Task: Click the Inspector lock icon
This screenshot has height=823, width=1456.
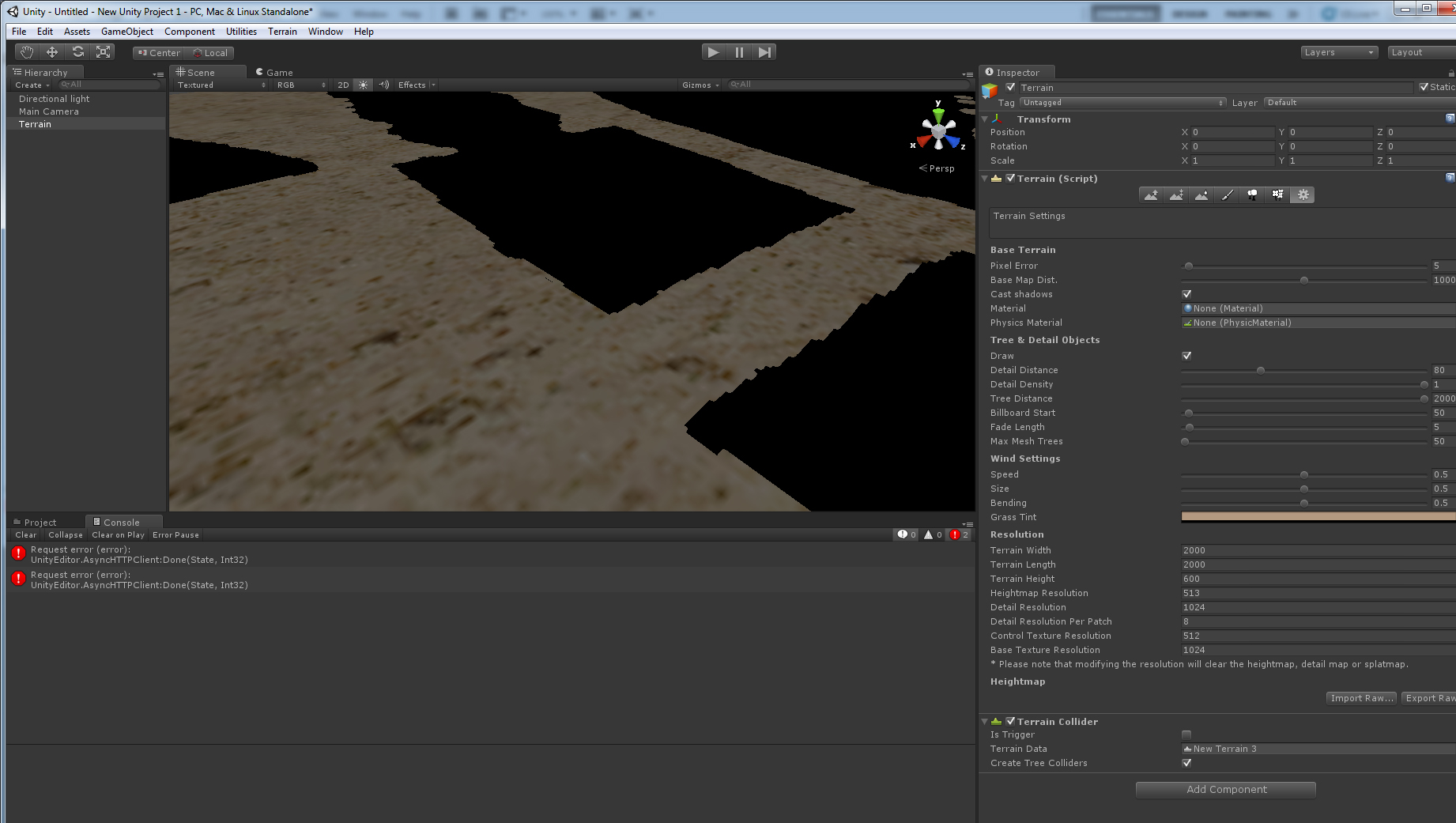Action: click(x=1451, y=72)
